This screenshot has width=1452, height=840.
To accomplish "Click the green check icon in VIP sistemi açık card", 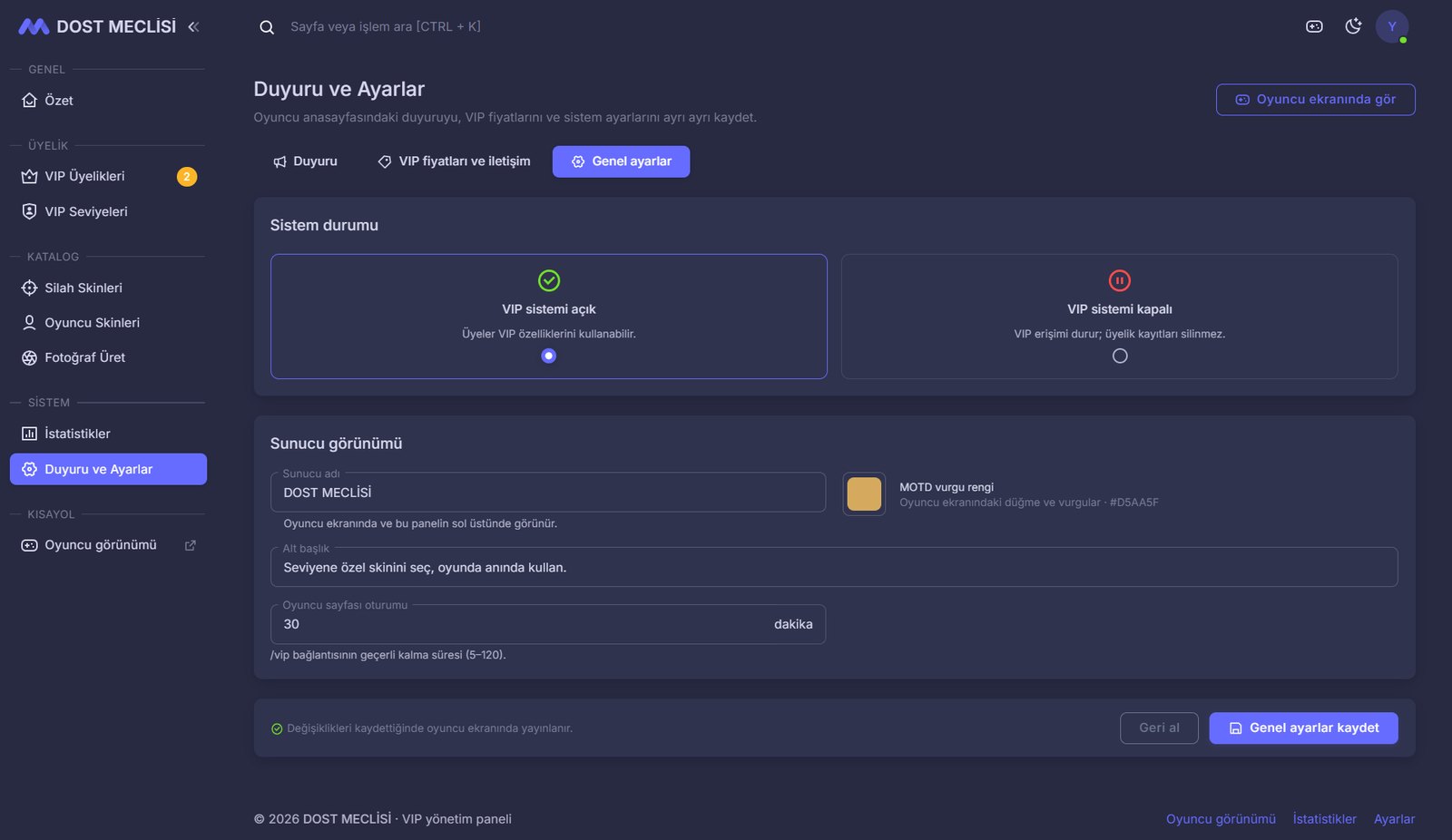I will coord(549,280).
